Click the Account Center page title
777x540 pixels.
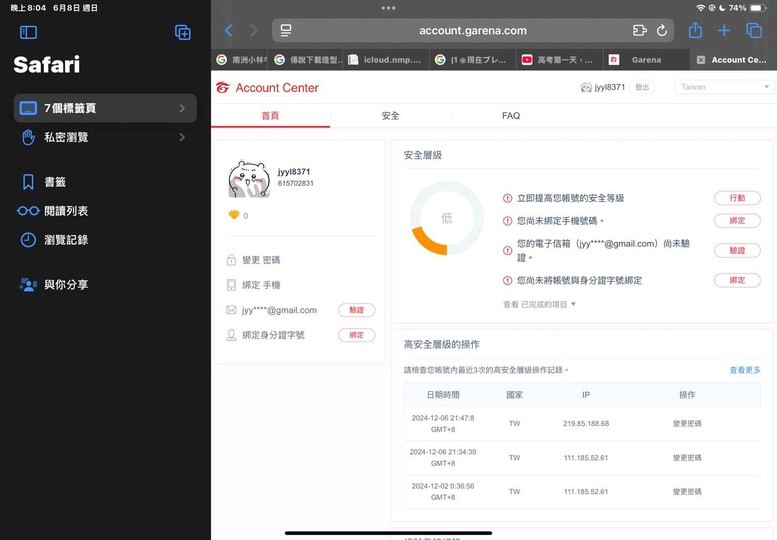coord(277,88)
